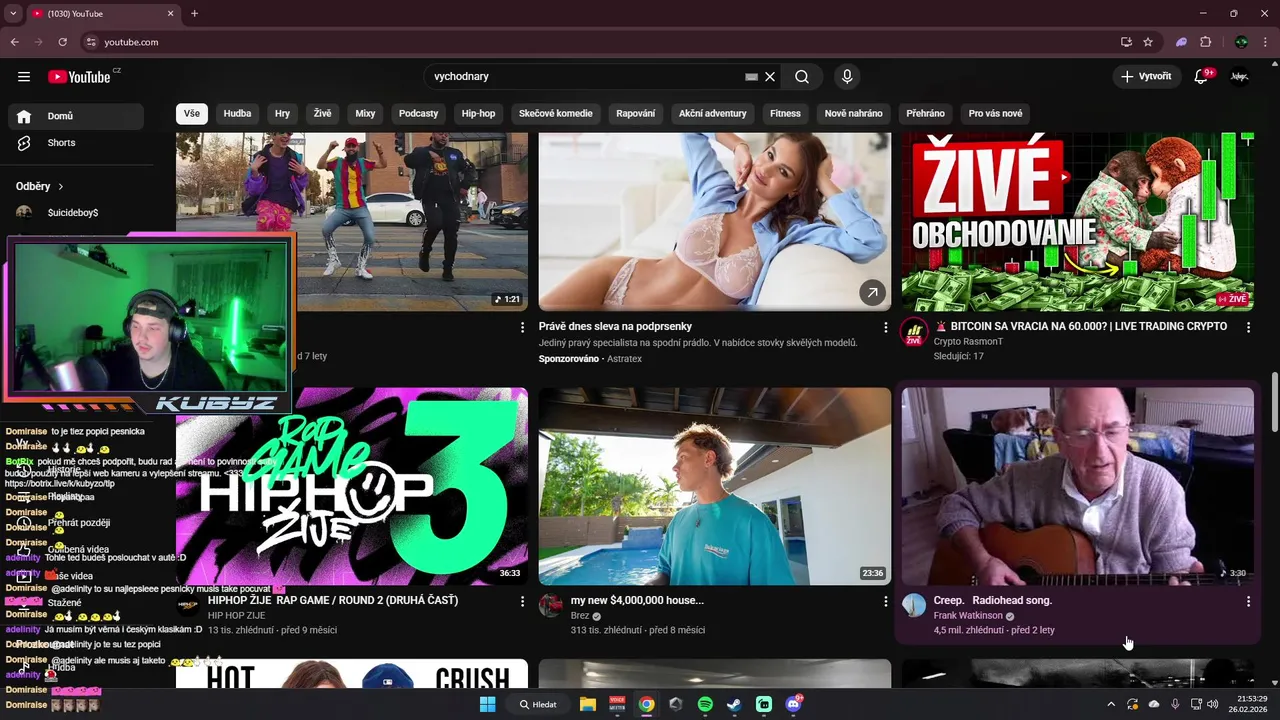Select the Fitness filter chip
1280x720 pixels.
pos(785,114)
